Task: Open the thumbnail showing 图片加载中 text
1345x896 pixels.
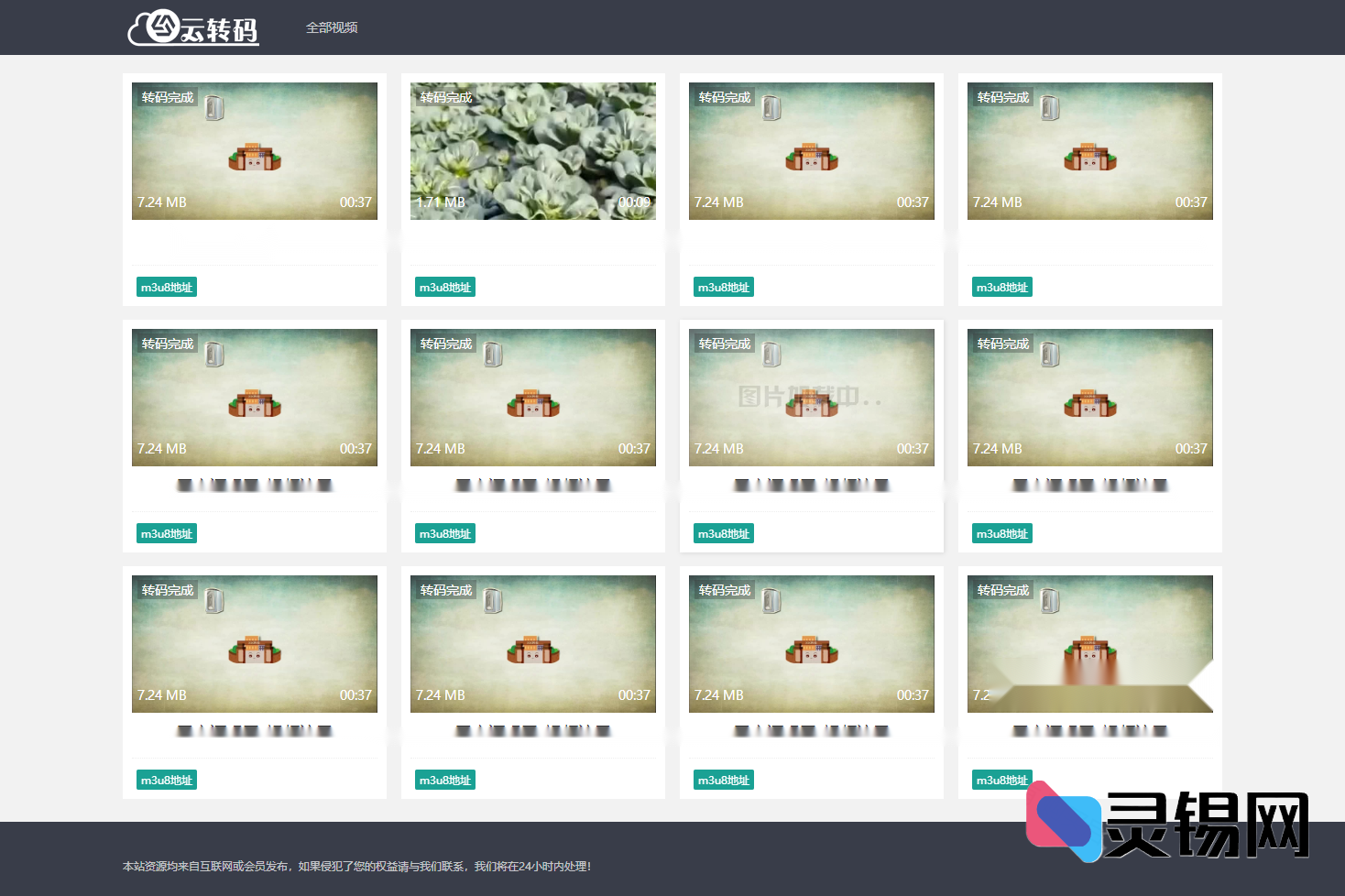Action: pyautogui.click(x=811, y=398)
